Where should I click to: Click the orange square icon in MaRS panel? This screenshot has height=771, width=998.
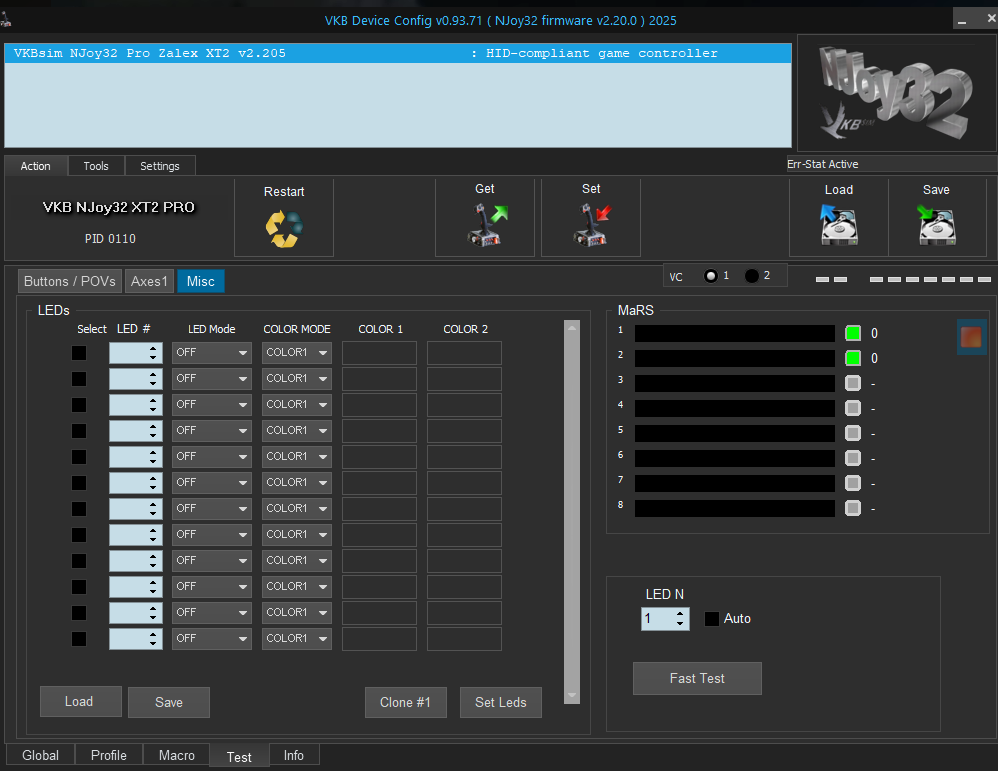pyautogui.click(x=971, y=336)
